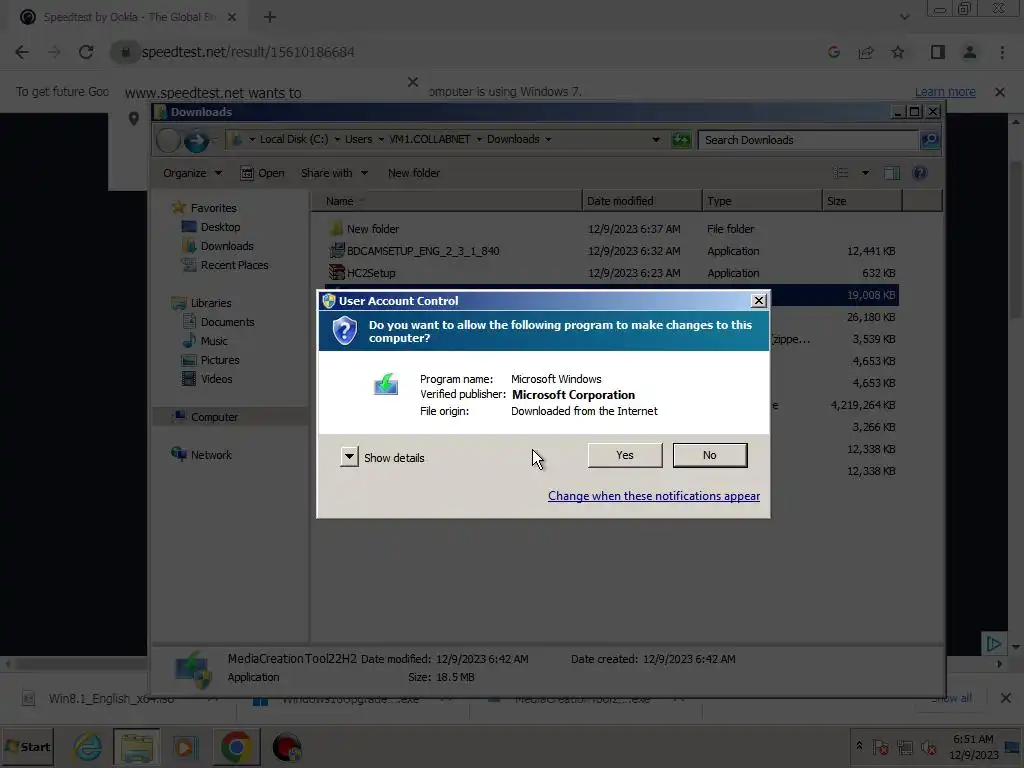1024x768 pixels.
Task: Select Computer in navigation pane
Action: tap(205, 417)
